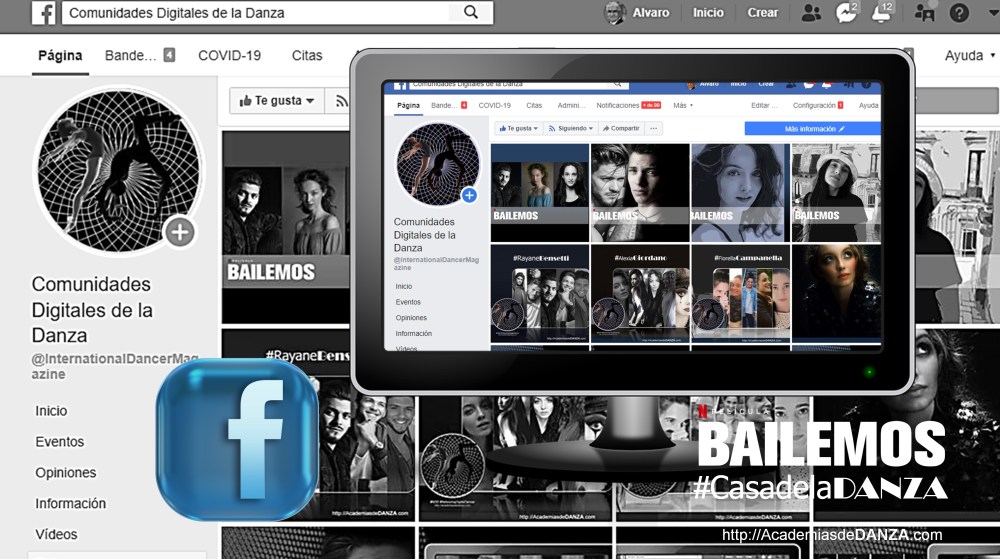This screenshot has width=1000, height=559.
Task: Expand the Ayuda dropdown on the background page
Action: pos(969,55)
